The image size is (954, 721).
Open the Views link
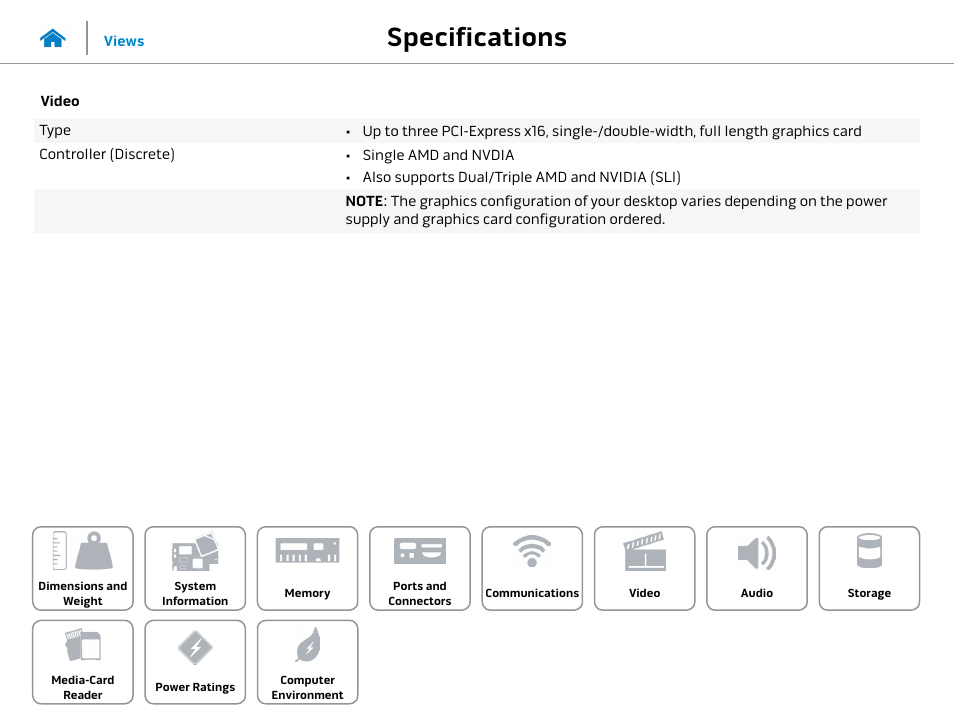coord(124,41)
